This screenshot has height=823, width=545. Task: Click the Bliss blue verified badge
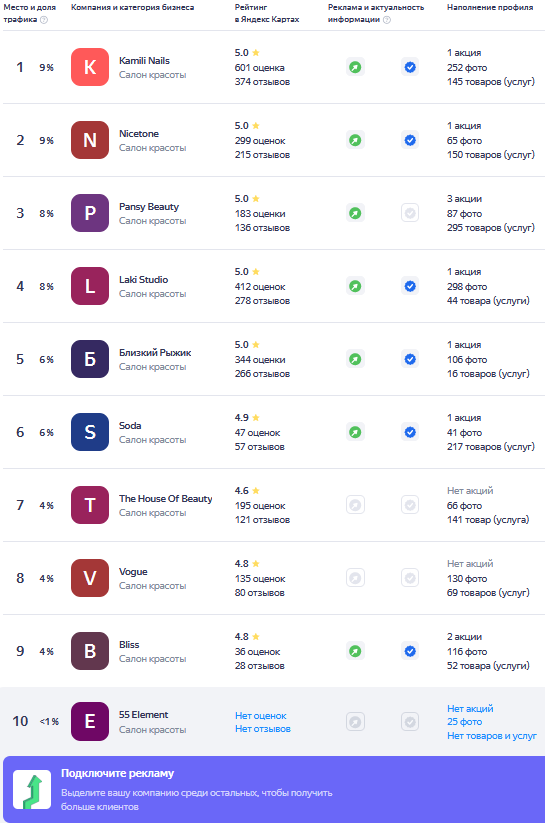point(410,651)
